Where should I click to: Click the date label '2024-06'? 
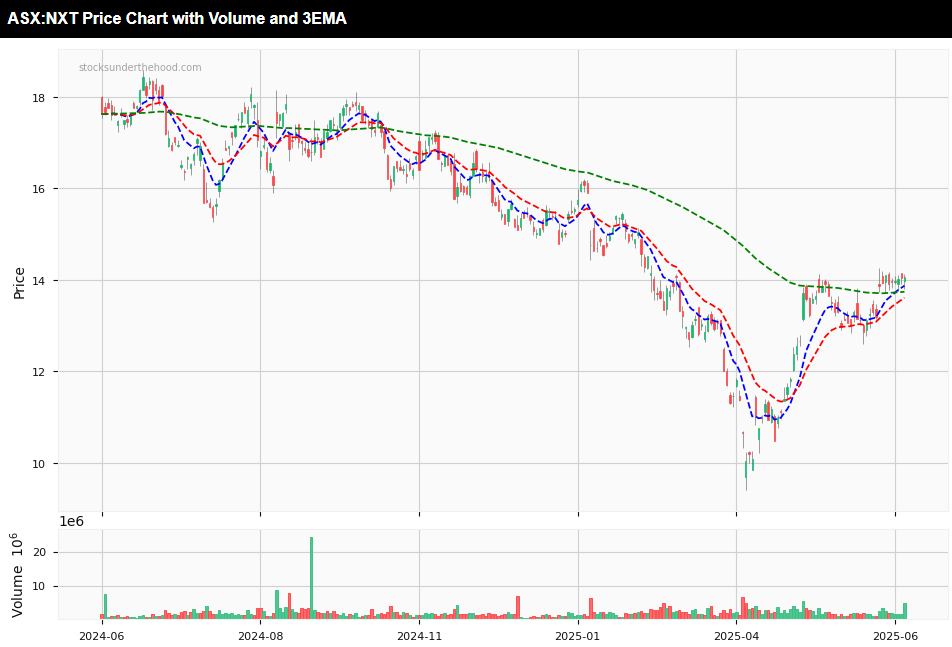coord(101,636)
